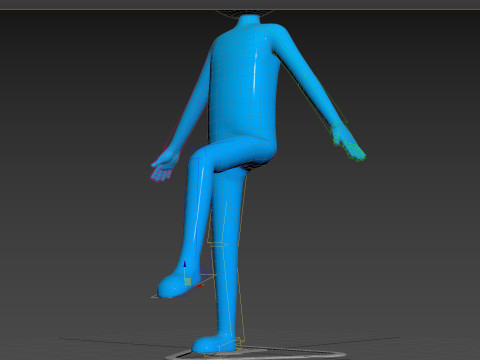Select the standing foot on the ground ring
The width and height of the screenshot is (480, 360).
click(214, 343)
